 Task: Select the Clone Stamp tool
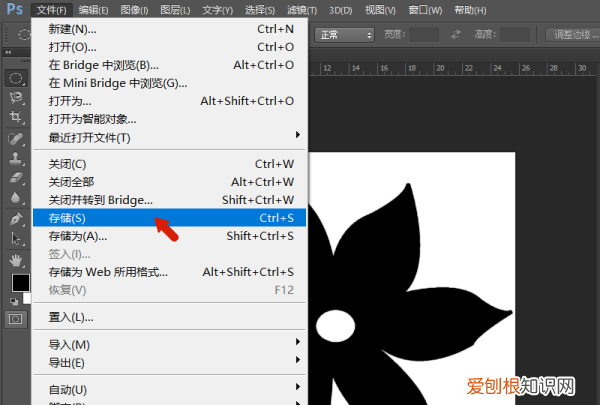pyautogui.click(x=16, y=158)
